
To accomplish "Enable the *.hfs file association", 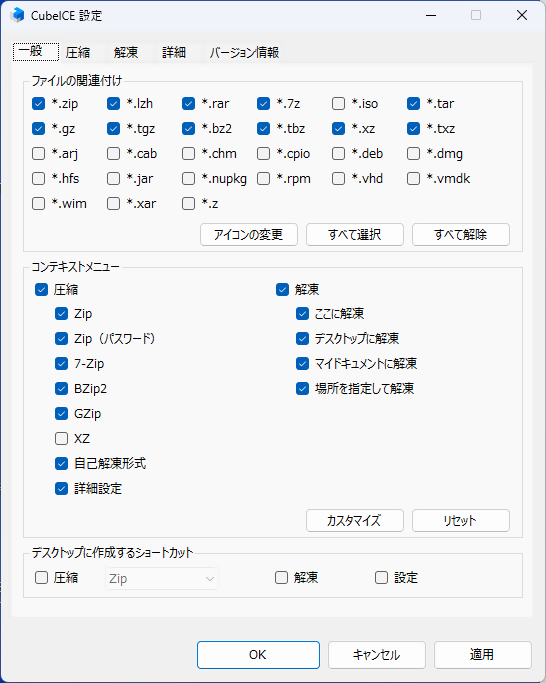I will [38, 179].
